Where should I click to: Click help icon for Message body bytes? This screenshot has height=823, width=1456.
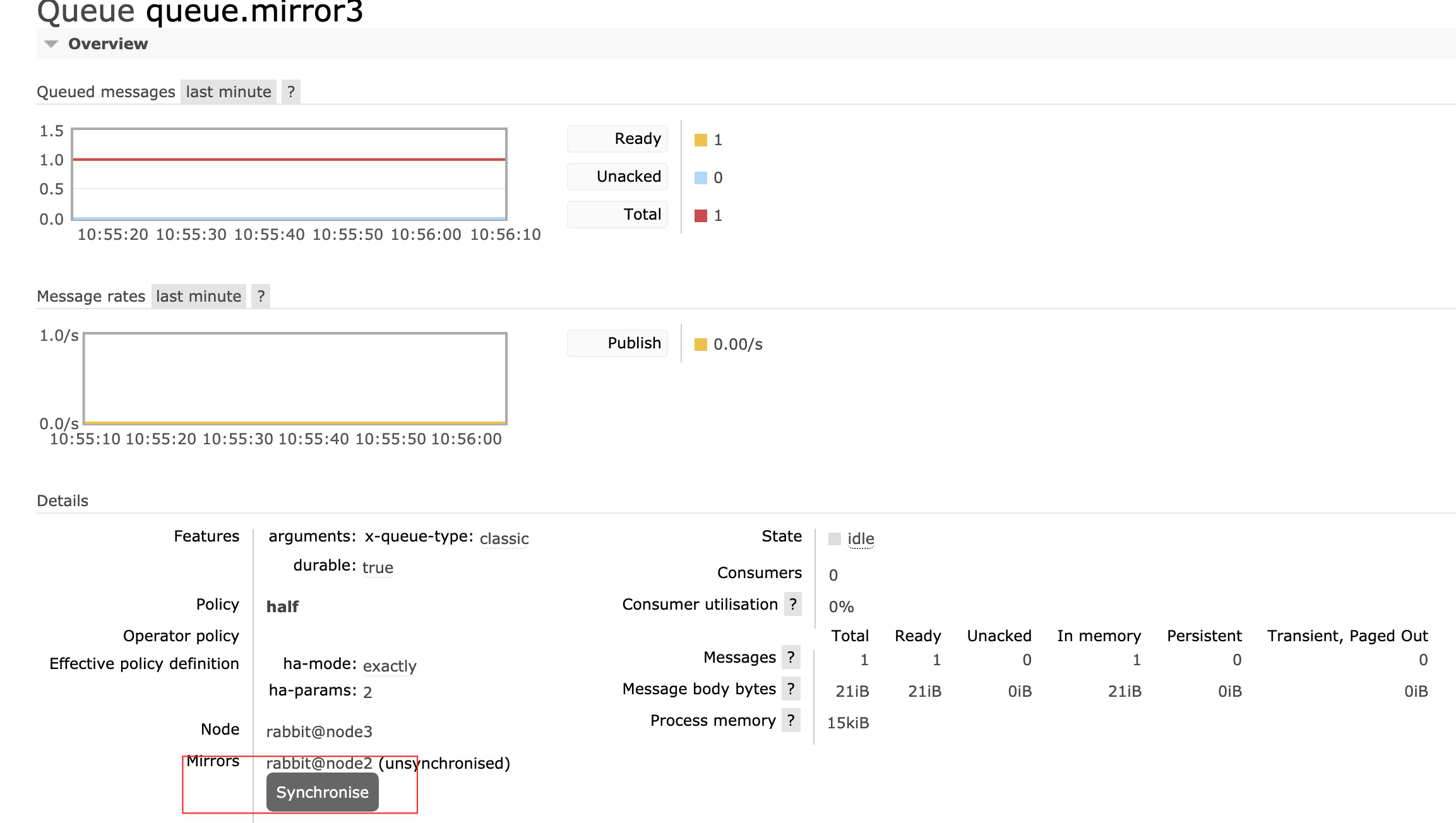pos(791,689)
